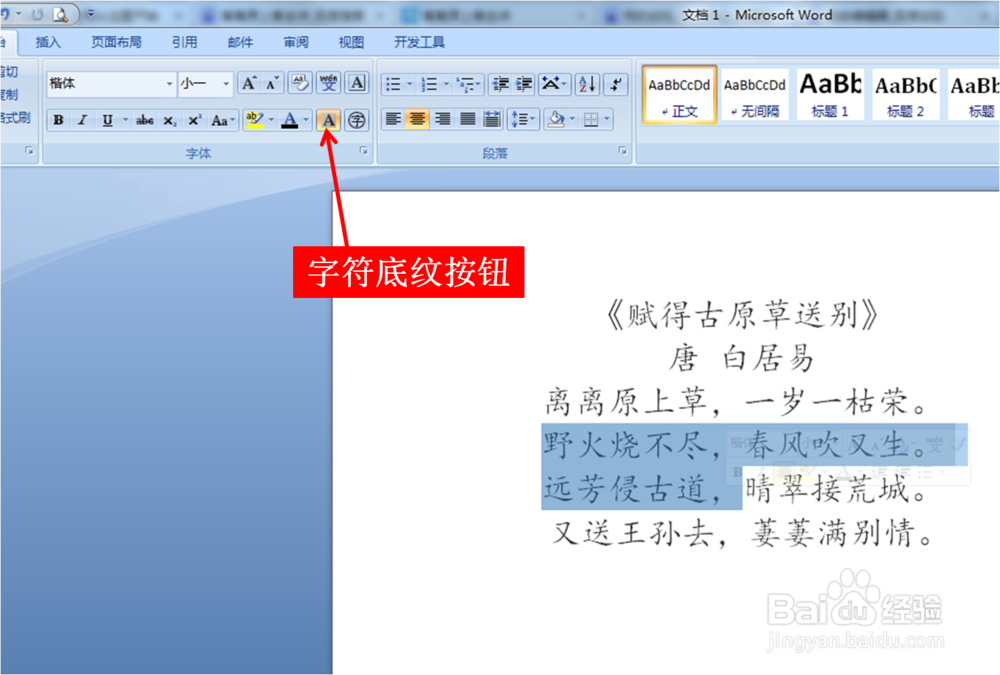Toggle center alignment off
Viewport: 1000px width, 675px height.
(x=417, y=119)
